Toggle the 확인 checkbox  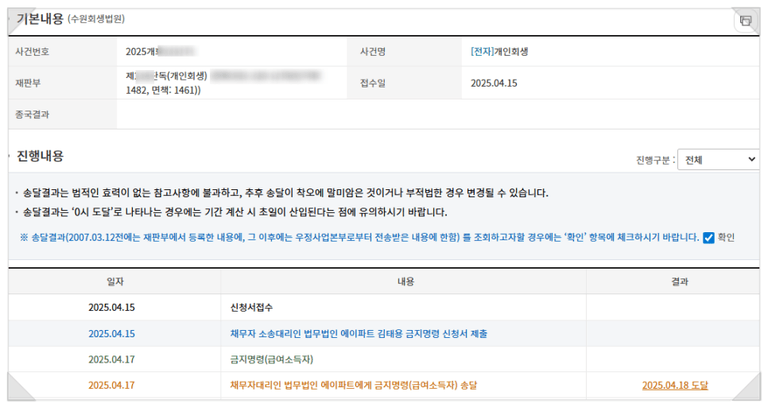(709, 237)
